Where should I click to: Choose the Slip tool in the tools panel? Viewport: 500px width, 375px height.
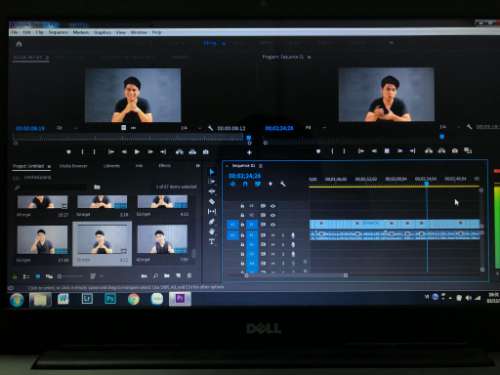pyautogui.click(x=212, y=211)
